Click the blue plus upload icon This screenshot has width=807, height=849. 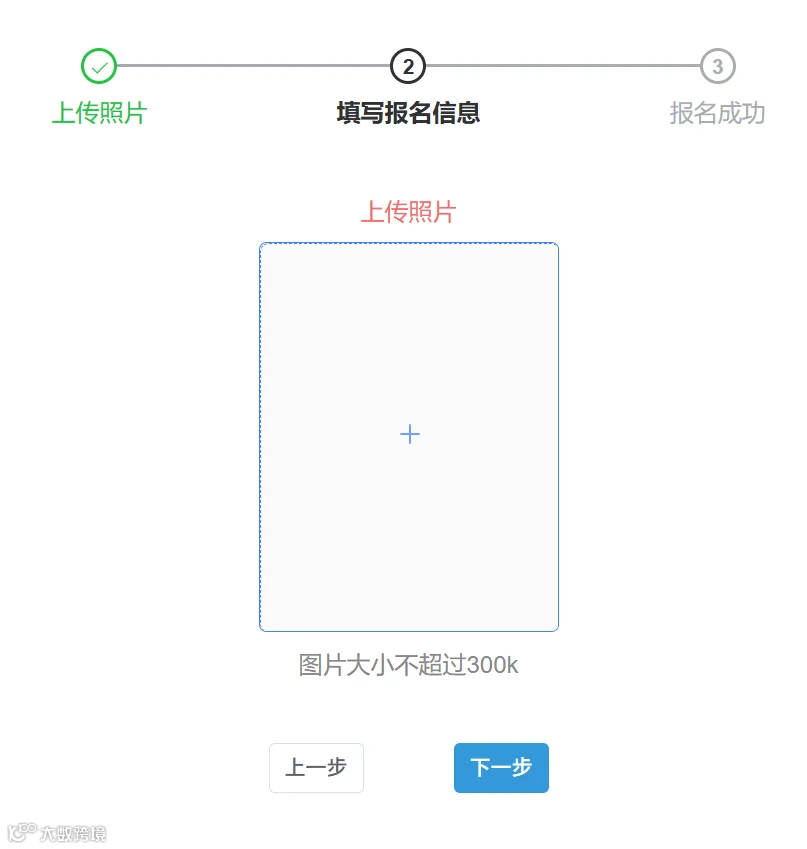pos(409,434)
